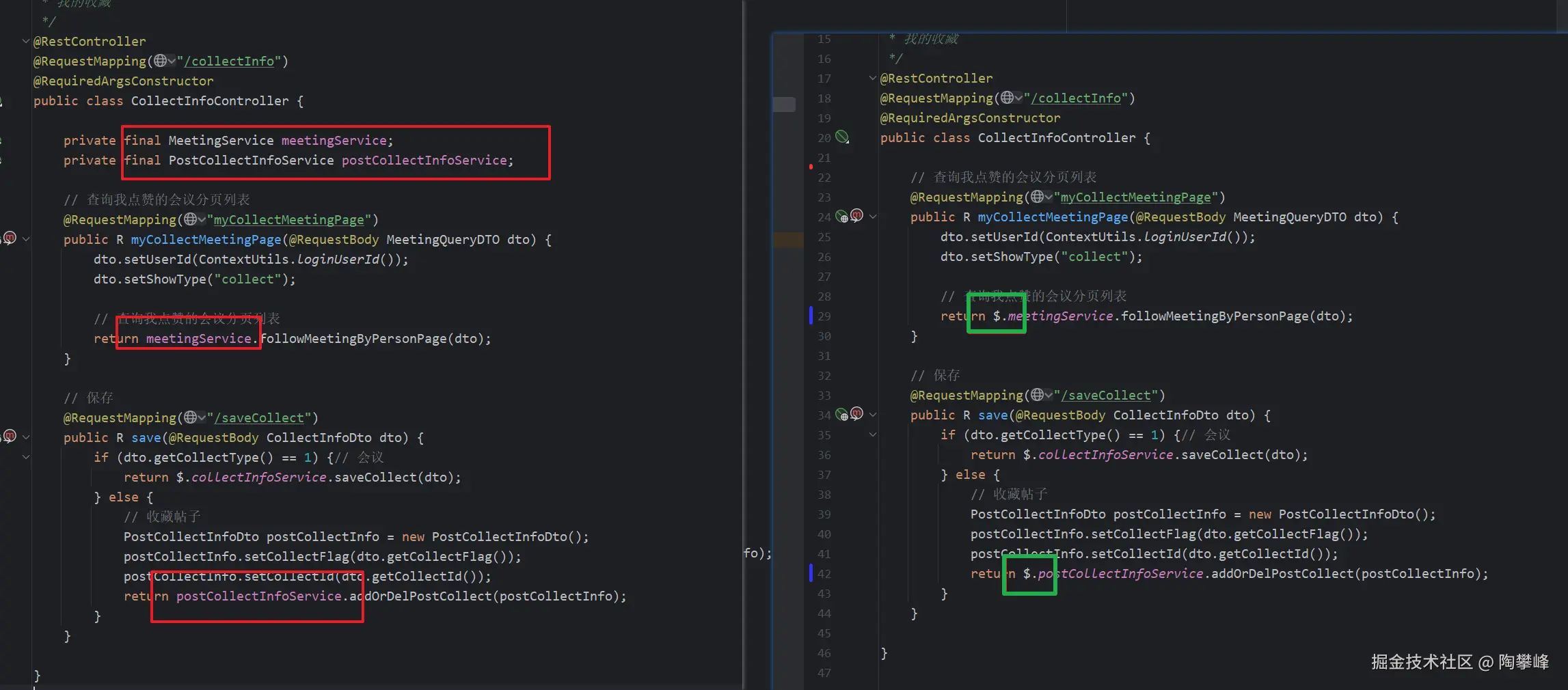Collapse myCollectMeetingPage method fold arrow in left editor
Viewport: 1568px width, 690px height.
click(26, 239)
